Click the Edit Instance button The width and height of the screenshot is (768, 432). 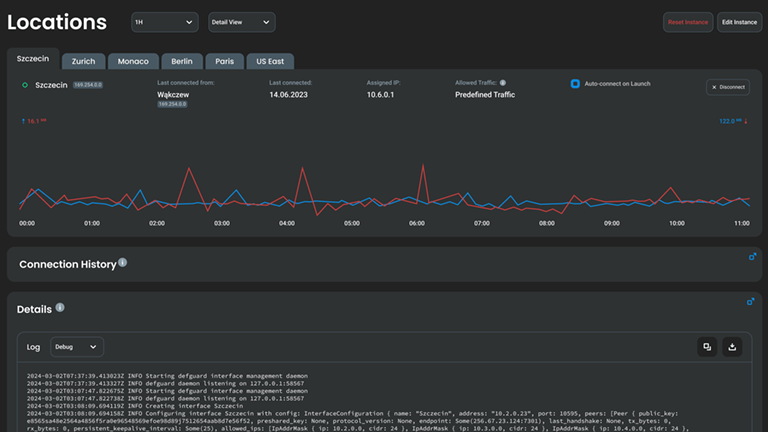coord(739,22)
